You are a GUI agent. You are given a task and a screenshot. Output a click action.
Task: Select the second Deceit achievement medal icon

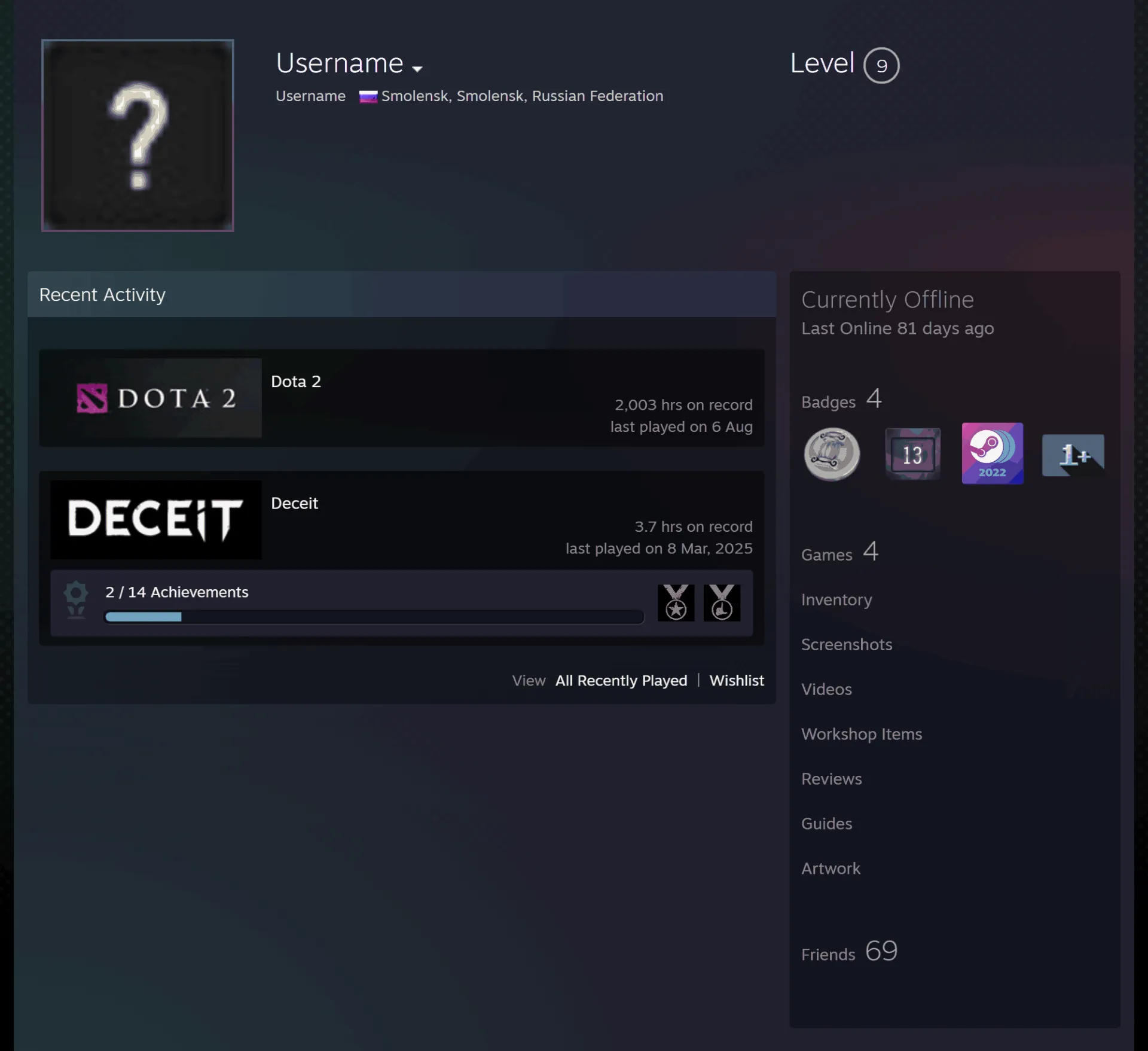722,602
